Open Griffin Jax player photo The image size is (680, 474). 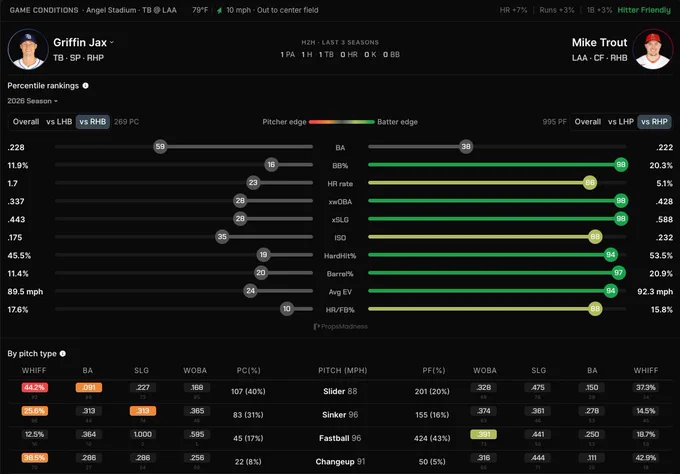28,49
